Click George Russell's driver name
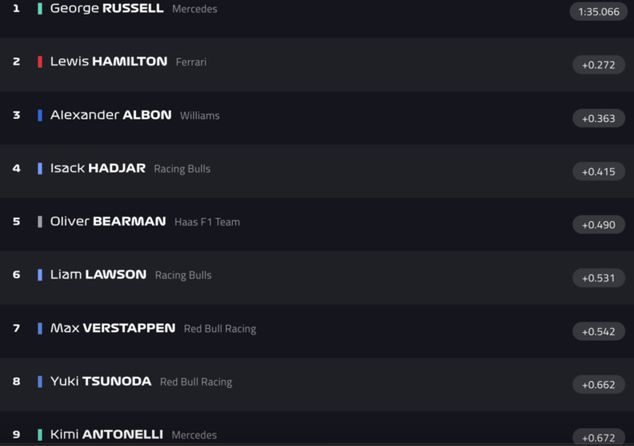This screenshot has width=634, height=446. click(106, 9)
